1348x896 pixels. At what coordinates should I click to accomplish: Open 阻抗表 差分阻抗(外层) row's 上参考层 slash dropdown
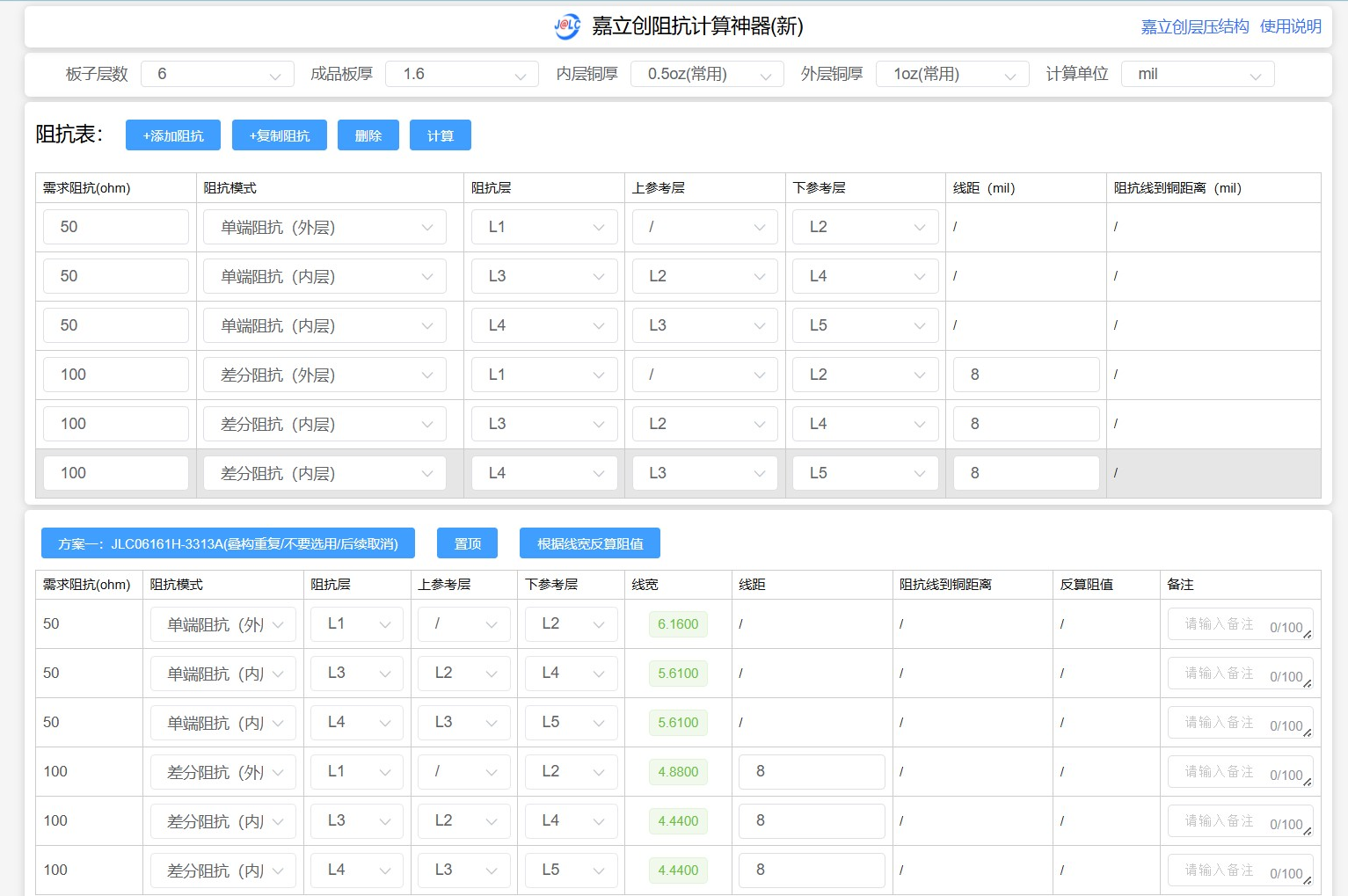705,375
